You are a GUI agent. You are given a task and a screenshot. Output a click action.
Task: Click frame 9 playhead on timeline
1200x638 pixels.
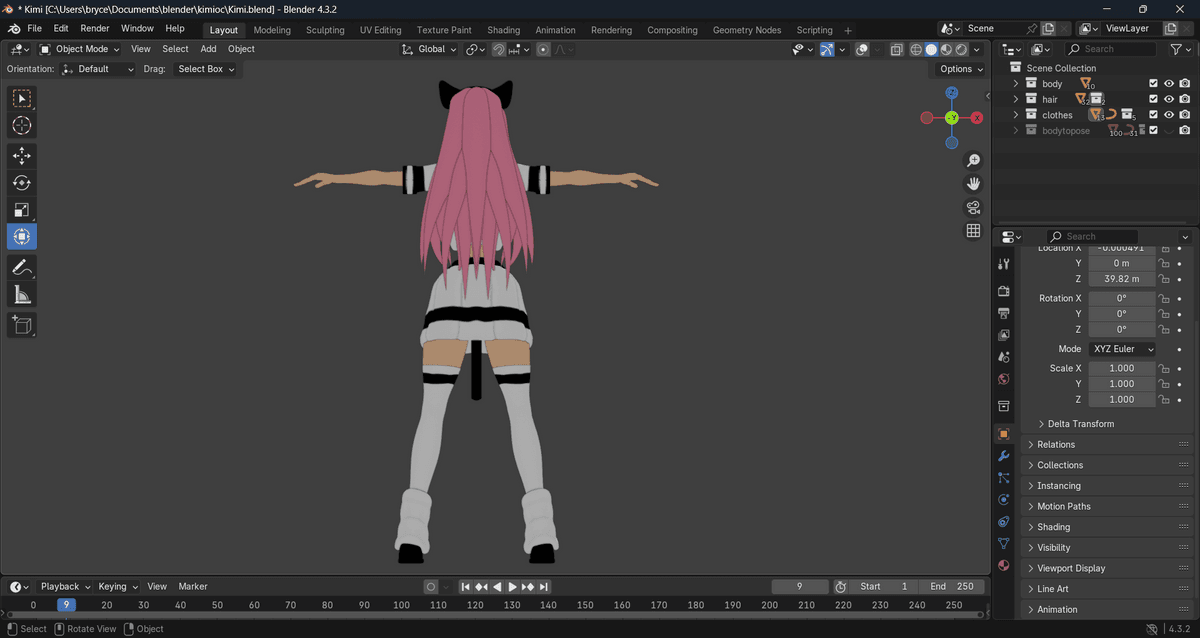[x=66, y=605]
